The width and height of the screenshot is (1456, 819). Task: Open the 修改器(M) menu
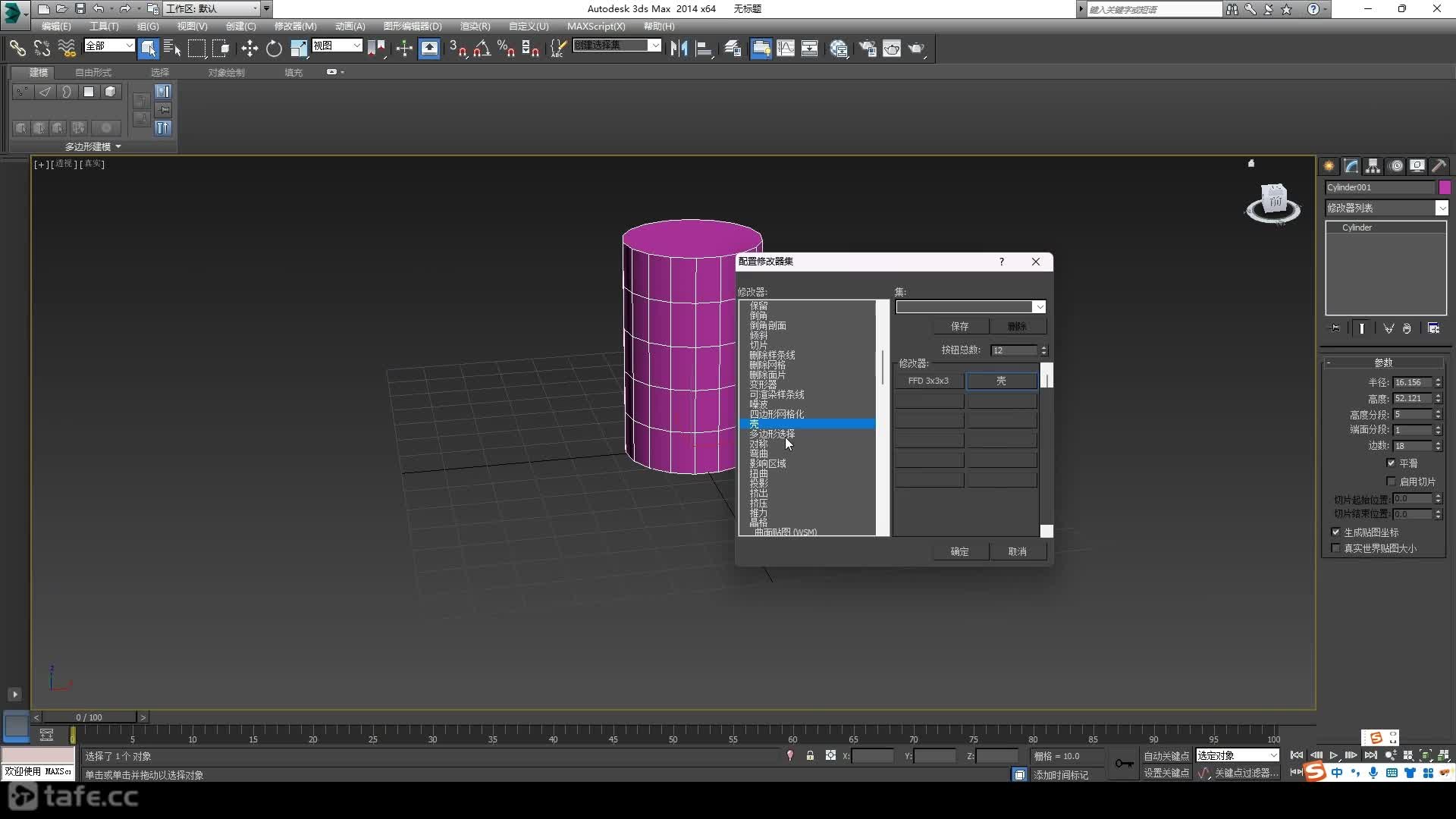(x=295, y=26)
